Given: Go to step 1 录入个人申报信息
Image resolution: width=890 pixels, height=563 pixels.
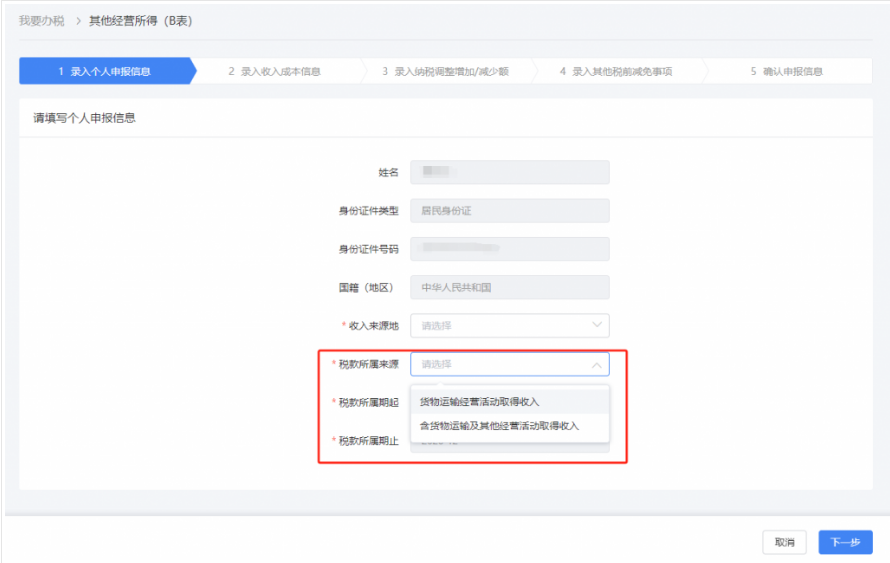Looking at the screenshot, I should [x=105, y=72].
